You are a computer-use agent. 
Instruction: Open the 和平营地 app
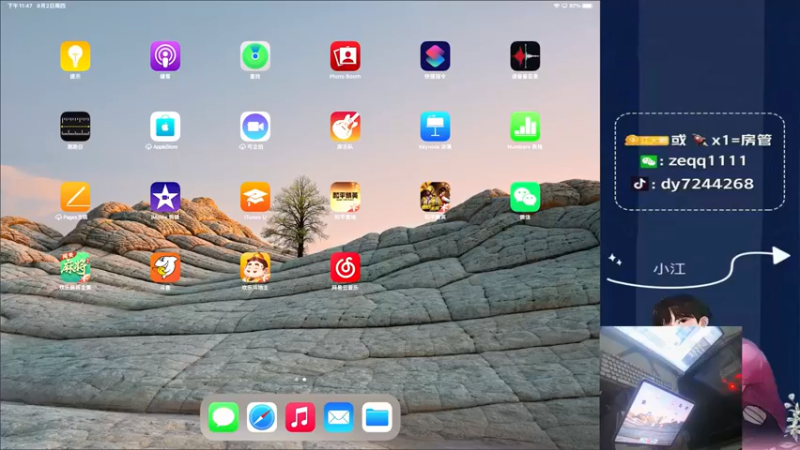click(x=345, y=197)
